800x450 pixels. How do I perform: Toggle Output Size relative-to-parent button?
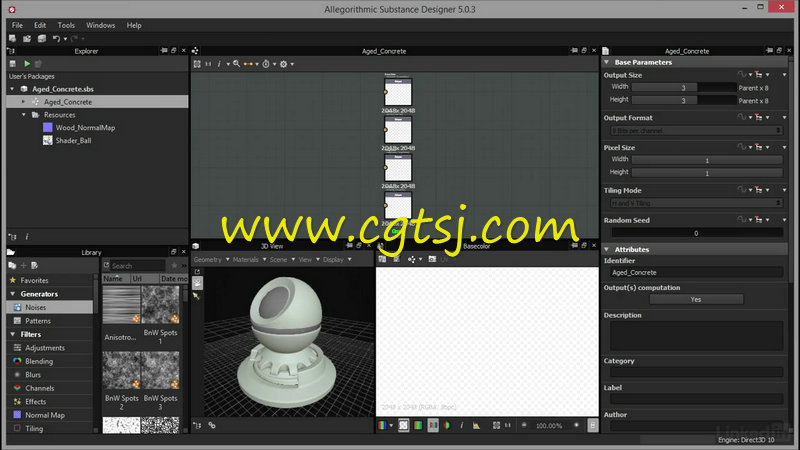759,75
